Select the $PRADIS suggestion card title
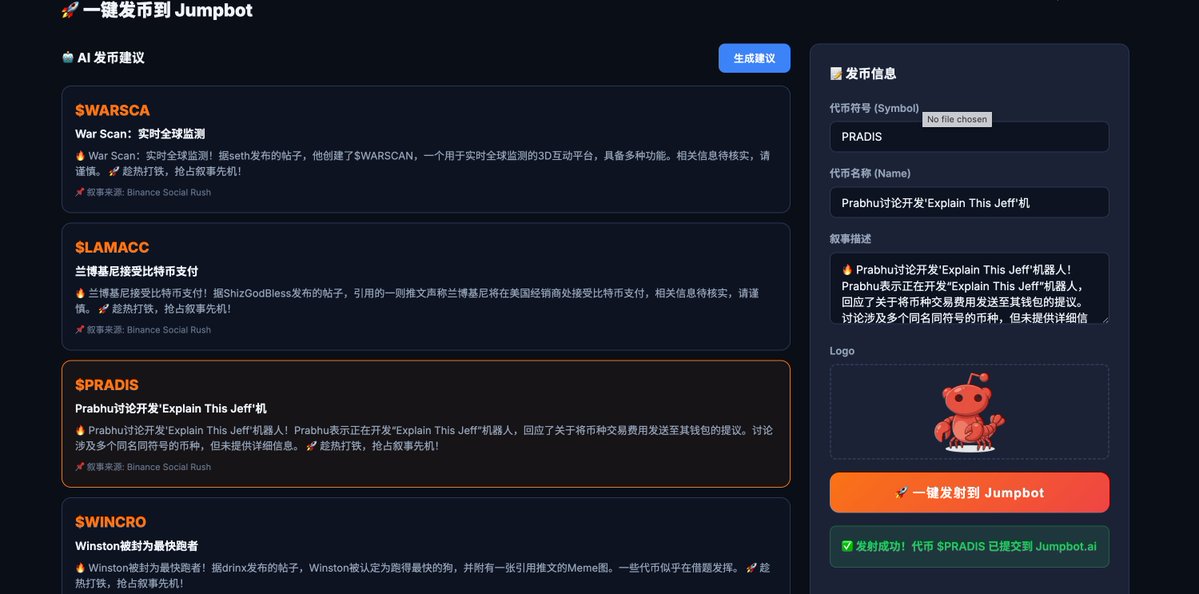 pyautogui.click(x=106, y=385)
